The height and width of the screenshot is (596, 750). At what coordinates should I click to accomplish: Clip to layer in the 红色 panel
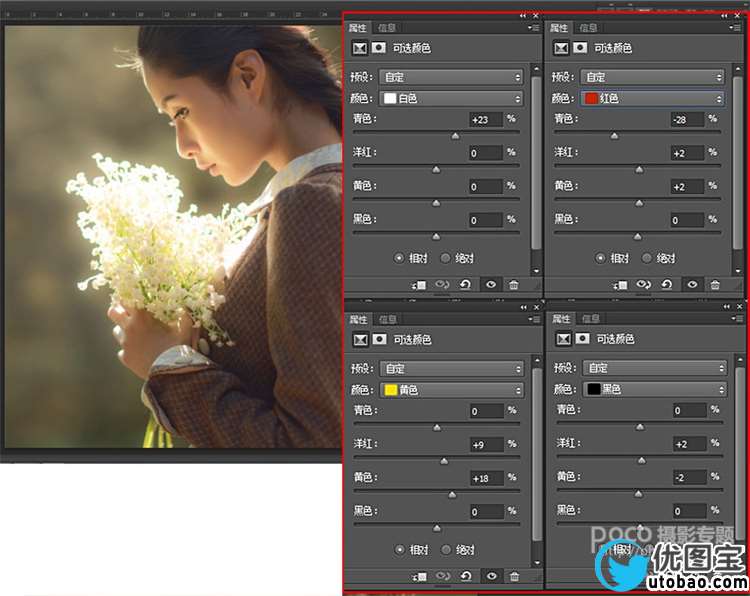621,285
